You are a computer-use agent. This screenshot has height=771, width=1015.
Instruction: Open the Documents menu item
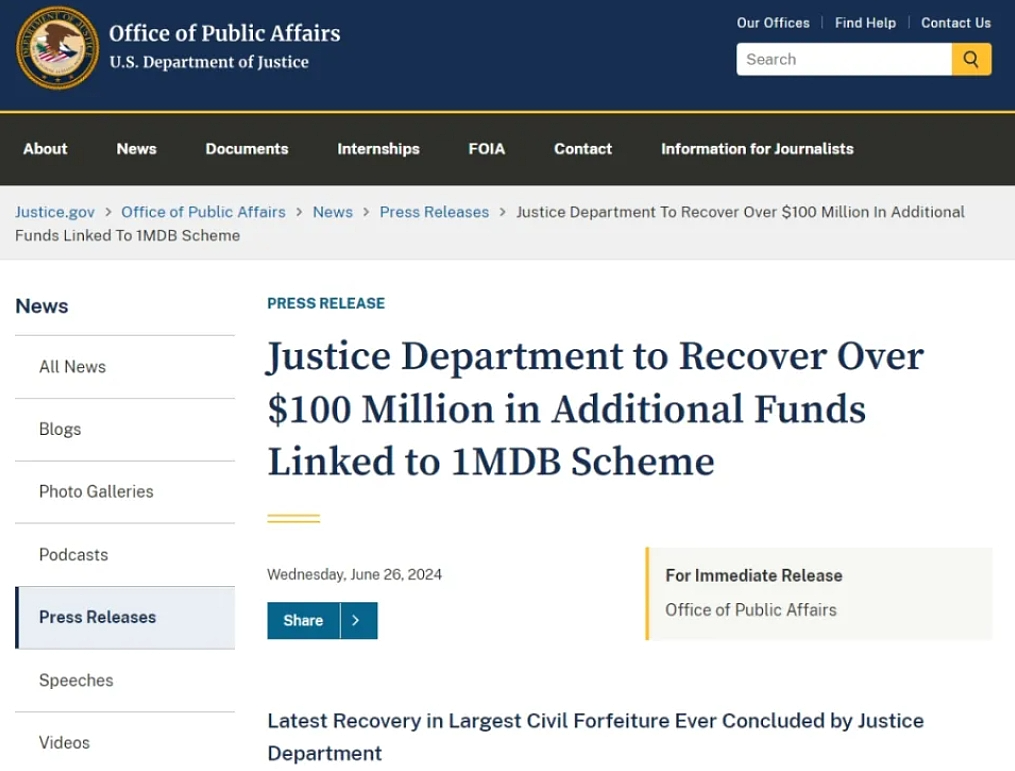tap(247, 149)
